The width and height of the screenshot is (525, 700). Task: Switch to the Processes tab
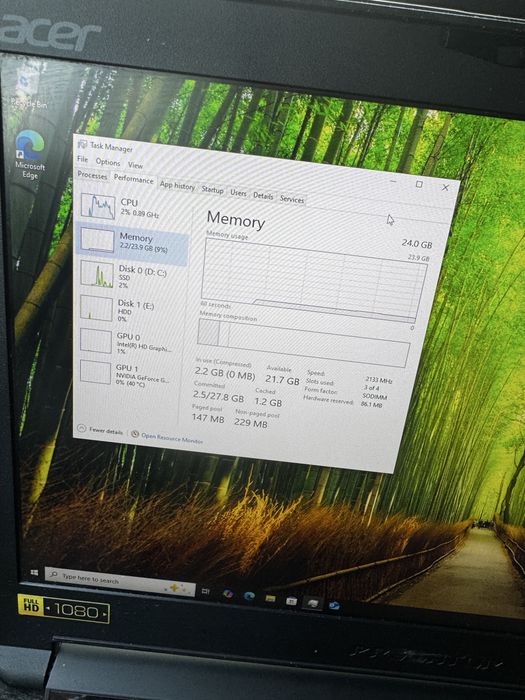click(92, 175)
